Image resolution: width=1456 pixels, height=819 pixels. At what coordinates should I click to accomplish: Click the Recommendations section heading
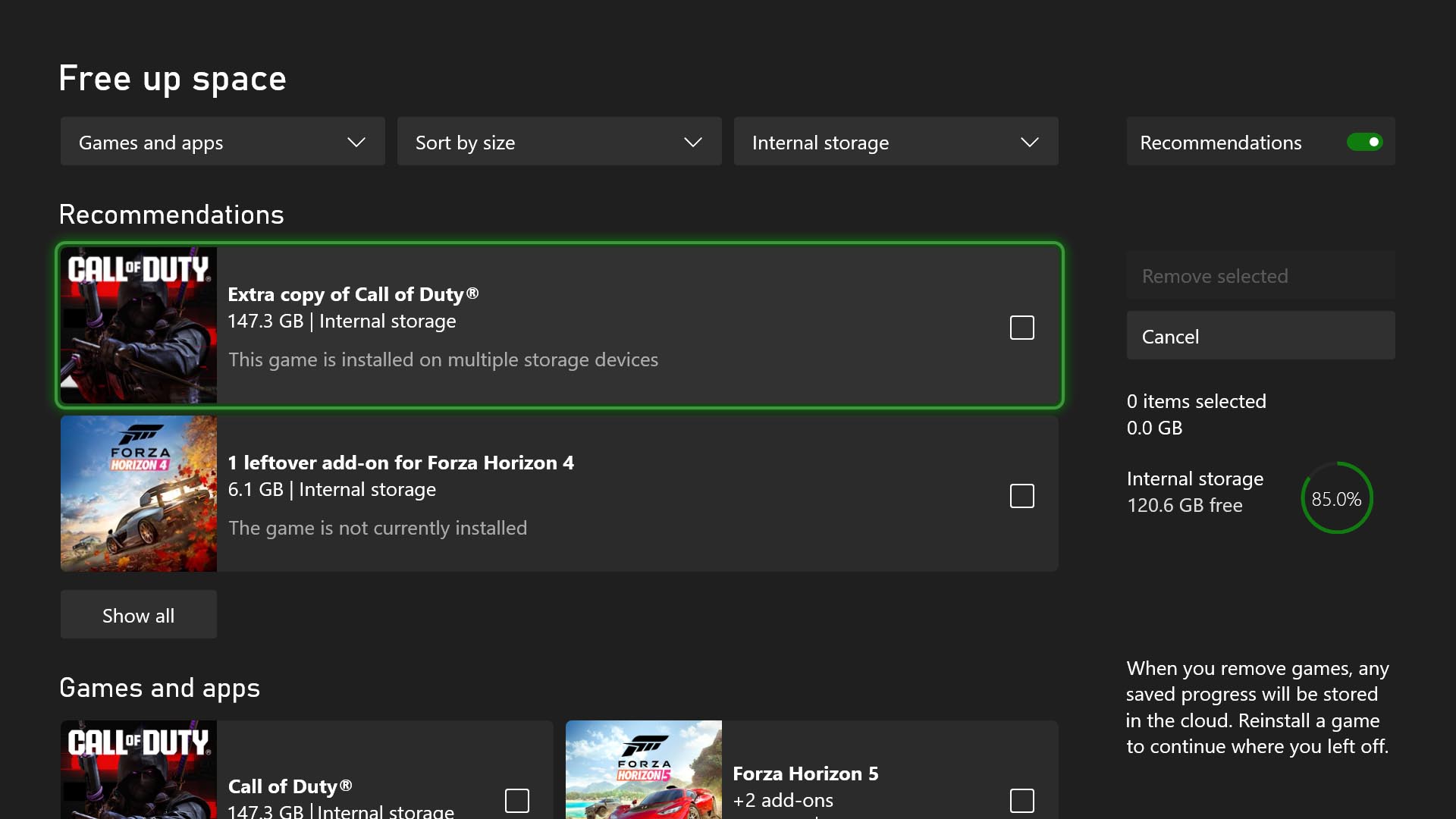171,214
